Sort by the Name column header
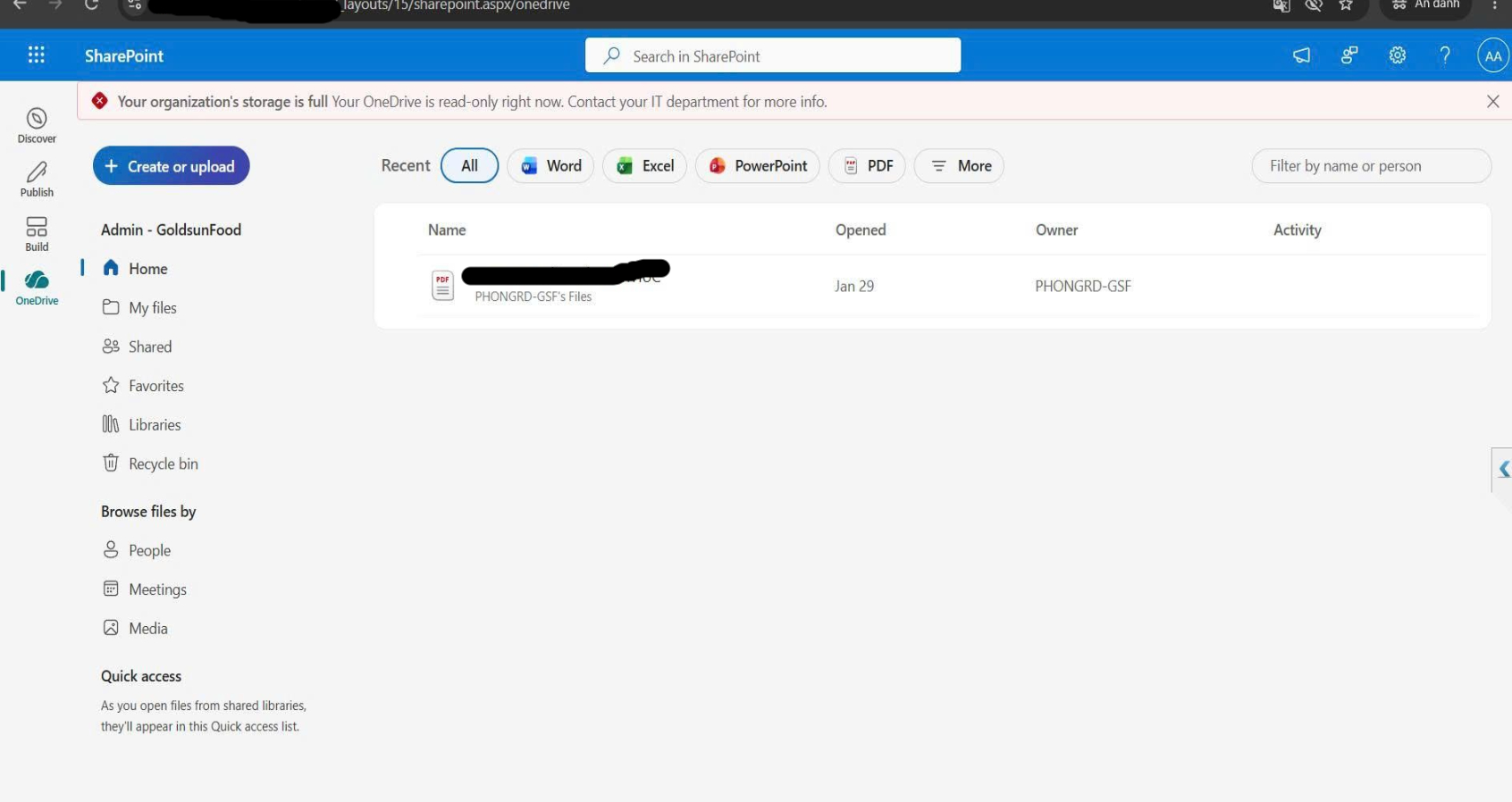1512x802 pixels. pyautogui.click(x=447, y=230)
